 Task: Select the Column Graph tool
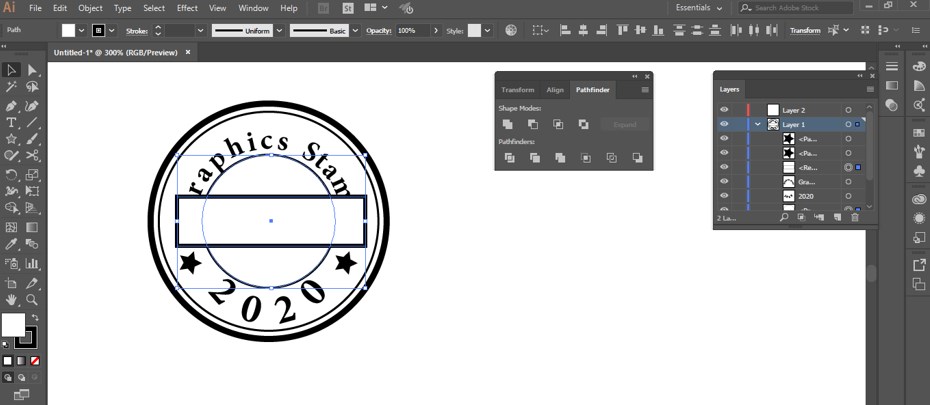pos(32,263)
